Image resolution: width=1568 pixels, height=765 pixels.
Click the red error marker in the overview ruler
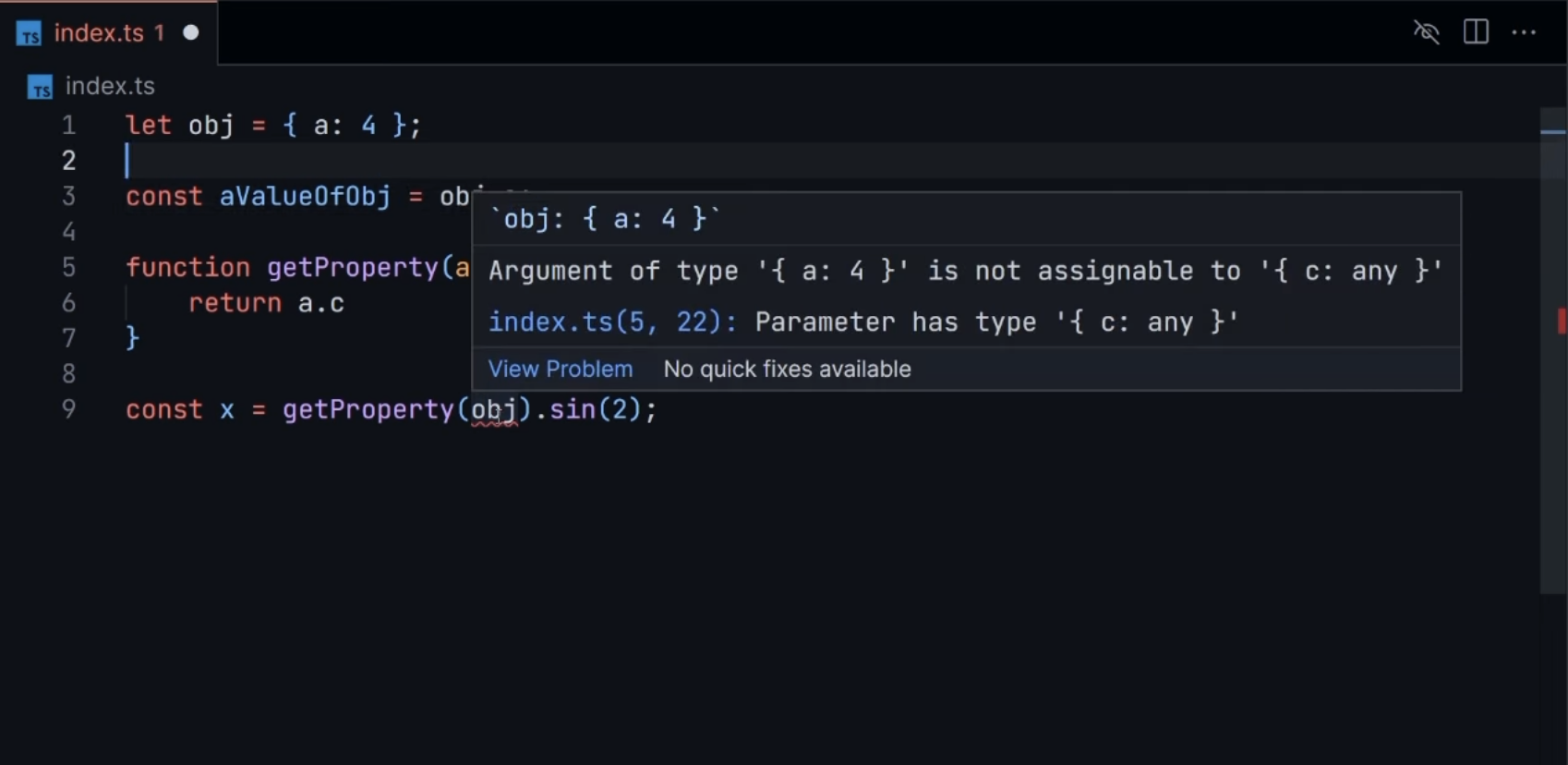click(x=1561, y=321)
